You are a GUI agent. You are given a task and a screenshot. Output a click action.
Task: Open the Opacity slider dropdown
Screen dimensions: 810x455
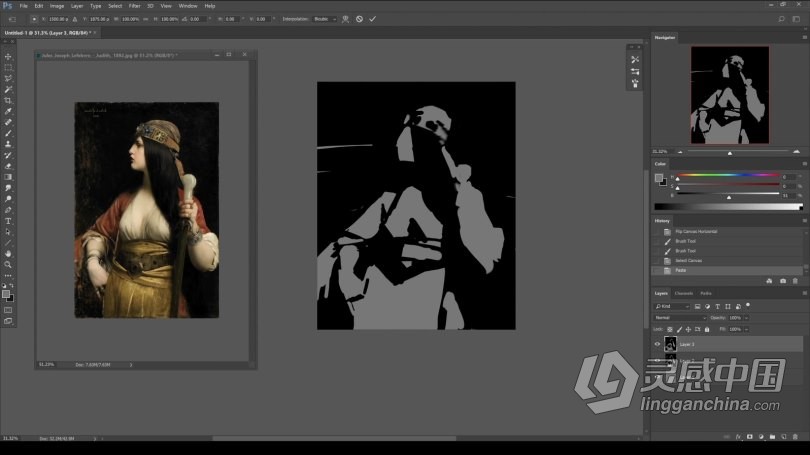tap(746, 318)
